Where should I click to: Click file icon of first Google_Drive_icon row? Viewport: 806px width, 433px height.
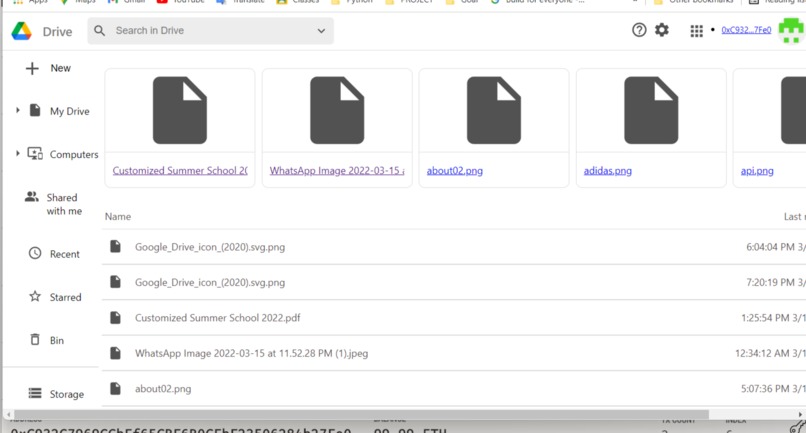click(116, 246)
